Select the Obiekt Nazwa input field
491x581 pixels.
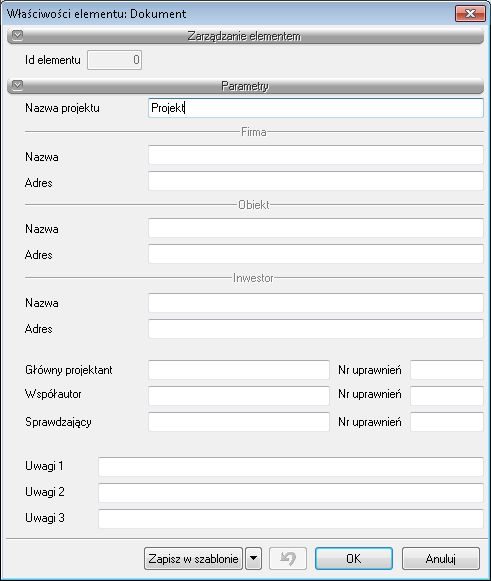[316, 228]
